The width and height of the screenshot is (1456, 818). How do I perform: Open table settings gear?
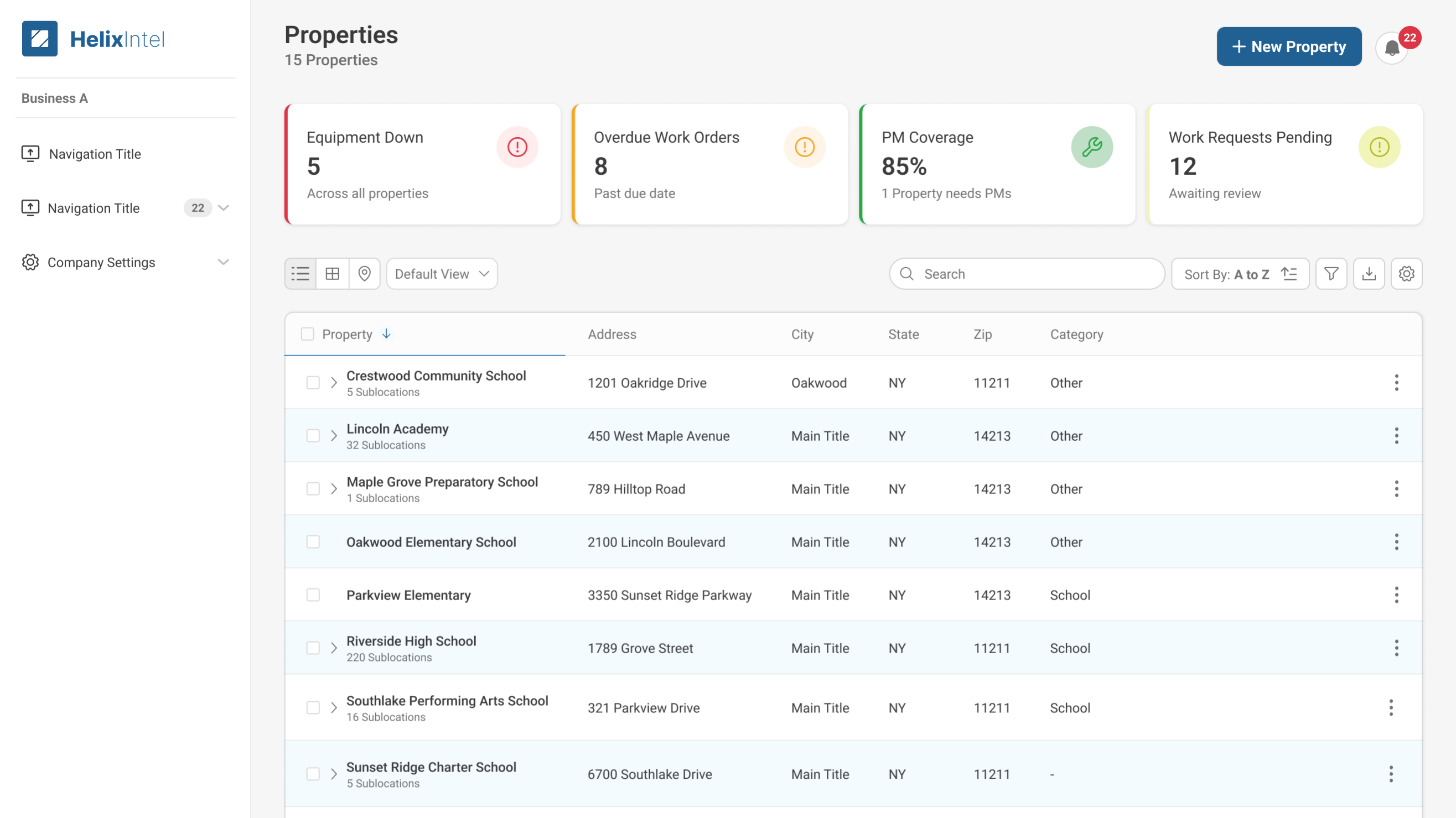[1406, 274]
